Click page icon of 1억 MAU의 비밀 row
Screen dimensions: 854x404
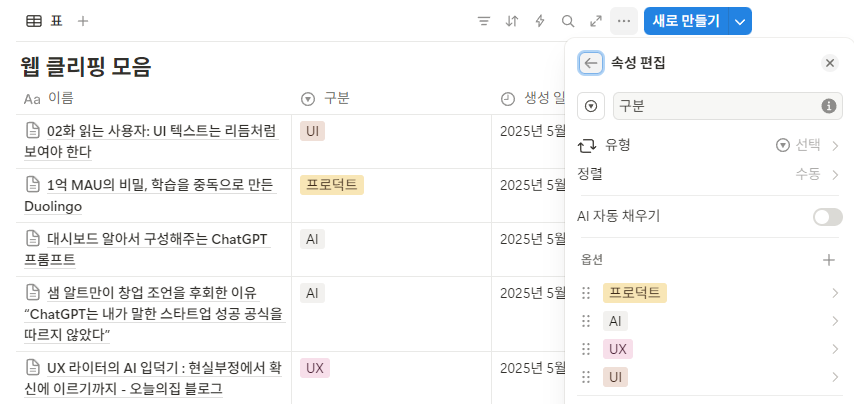coord(33,185)
